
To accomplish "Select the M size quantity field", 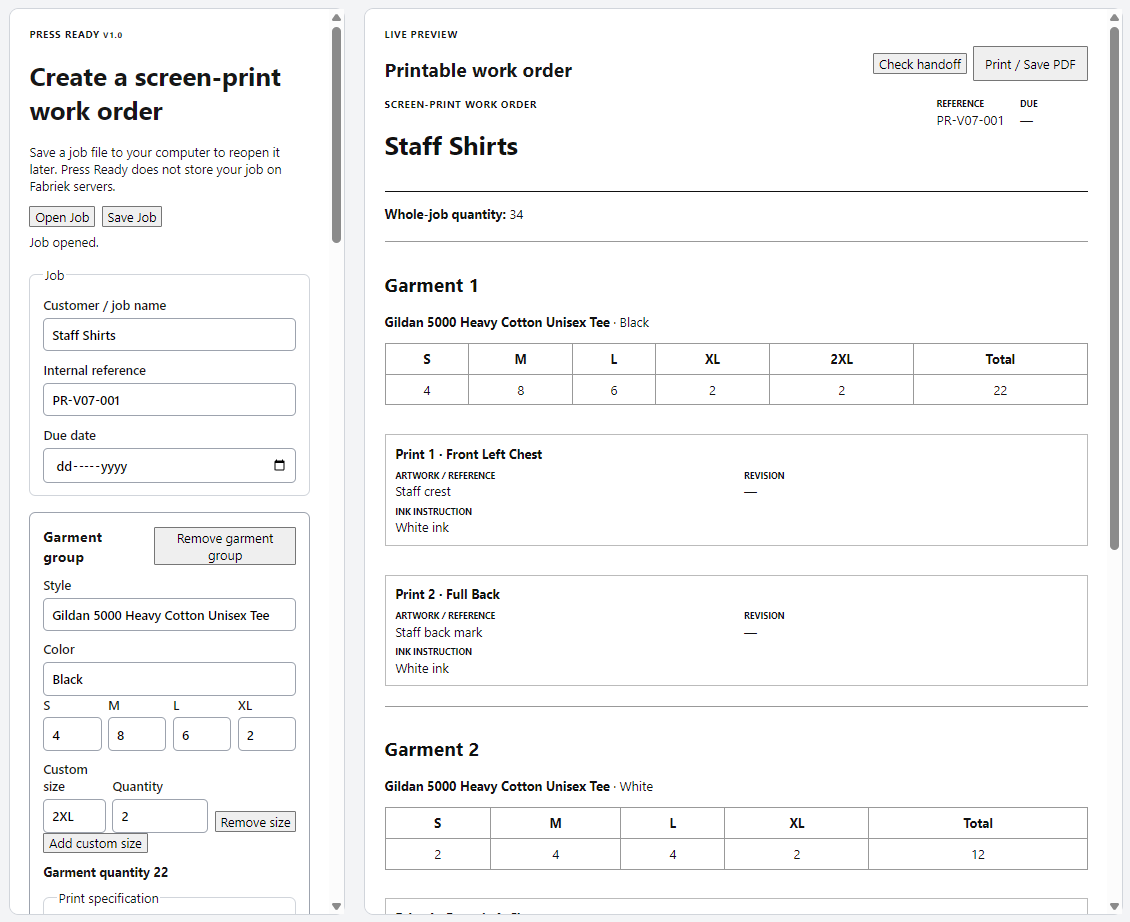I will (137, 735).
